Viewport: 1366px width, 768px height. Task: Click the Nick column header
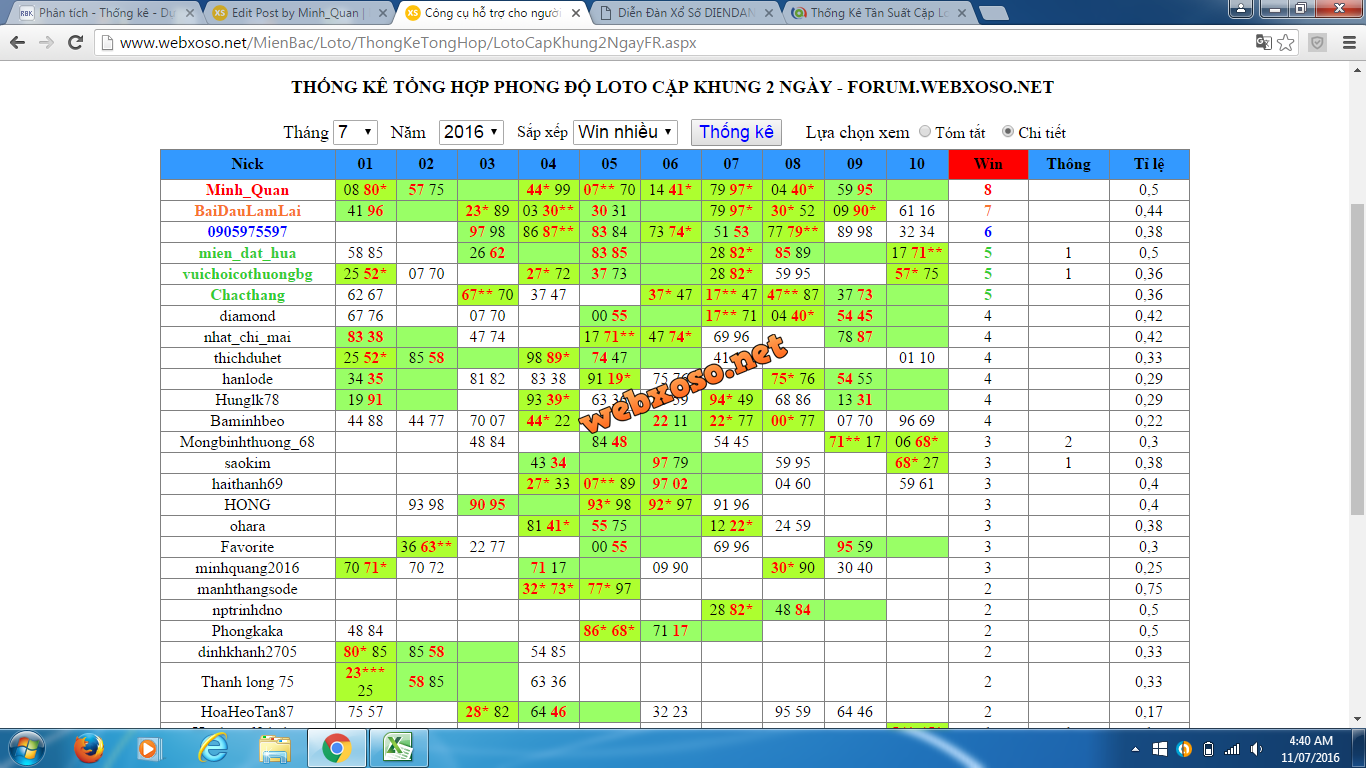pos(247,164)
